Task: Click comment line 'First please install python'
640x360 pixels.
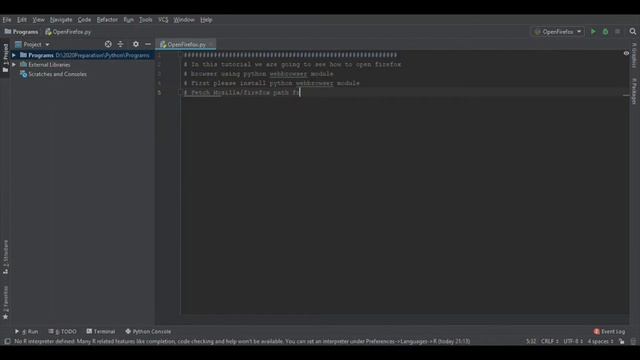Action: [271, 83]
